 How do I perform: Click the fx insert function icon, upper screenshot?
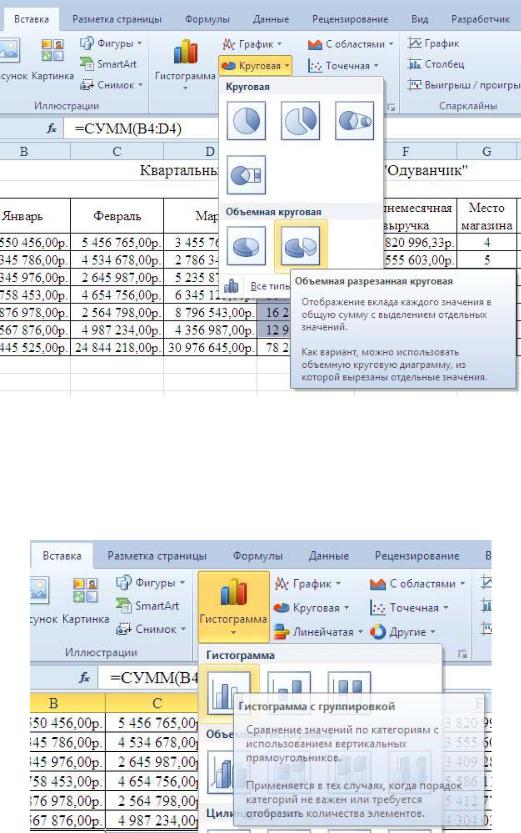coord(51,128)
